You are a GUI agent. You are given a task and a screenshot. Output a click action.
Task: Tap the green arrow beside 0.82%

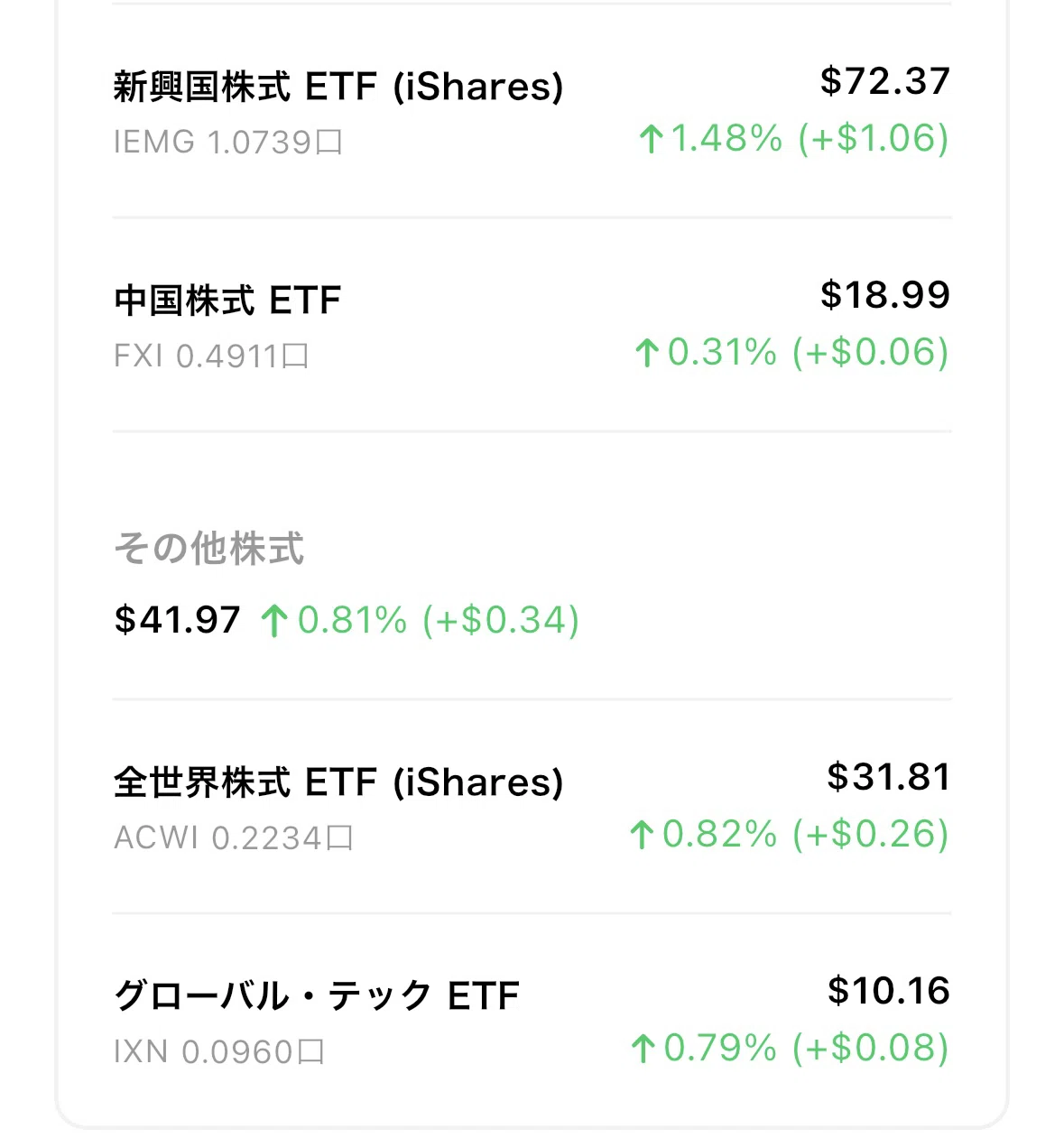641,835
